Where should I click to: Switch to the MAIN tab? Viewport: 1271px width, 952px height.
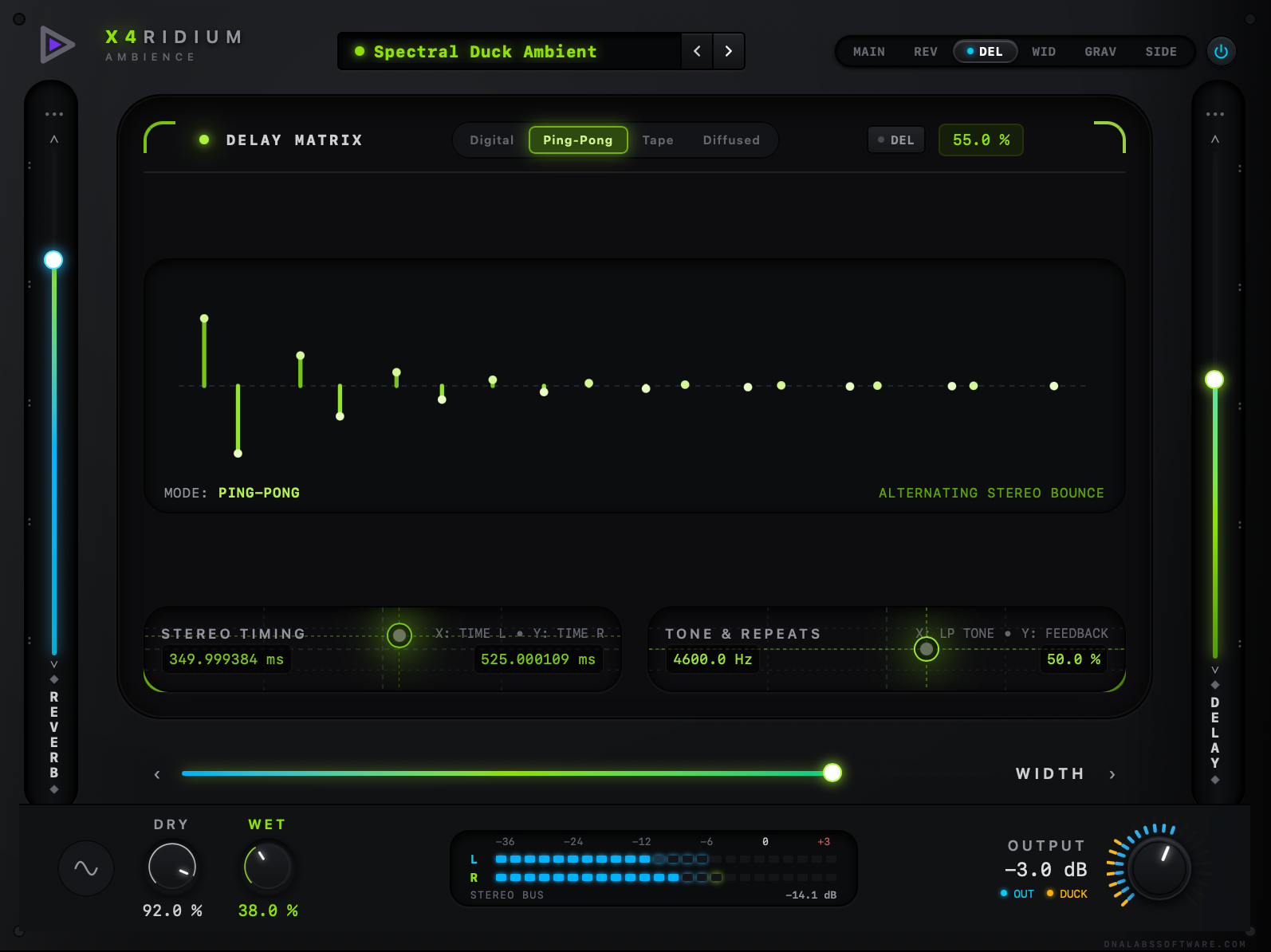coord(869,52)
